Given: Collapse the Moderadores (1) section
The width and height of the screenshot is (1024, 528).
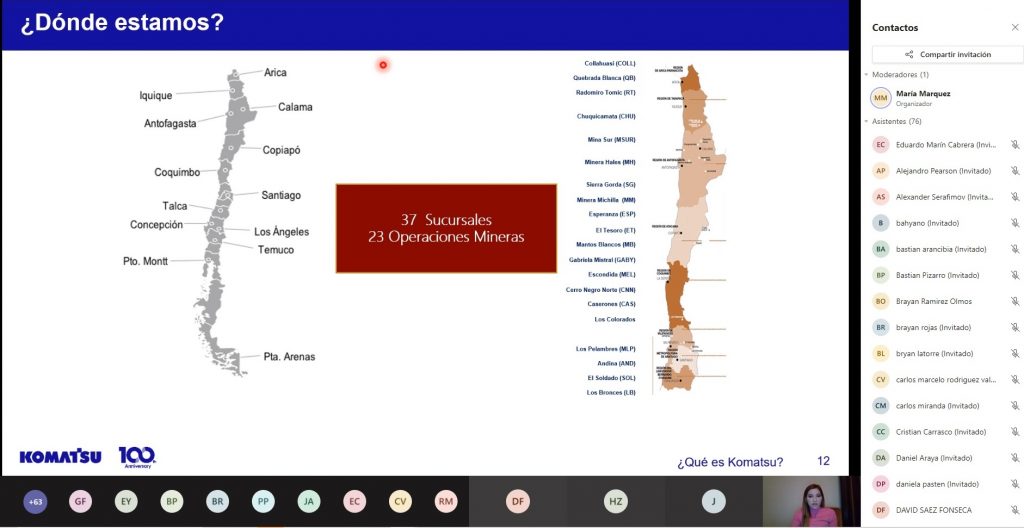Looking at the screenshot, I should 866,74.
